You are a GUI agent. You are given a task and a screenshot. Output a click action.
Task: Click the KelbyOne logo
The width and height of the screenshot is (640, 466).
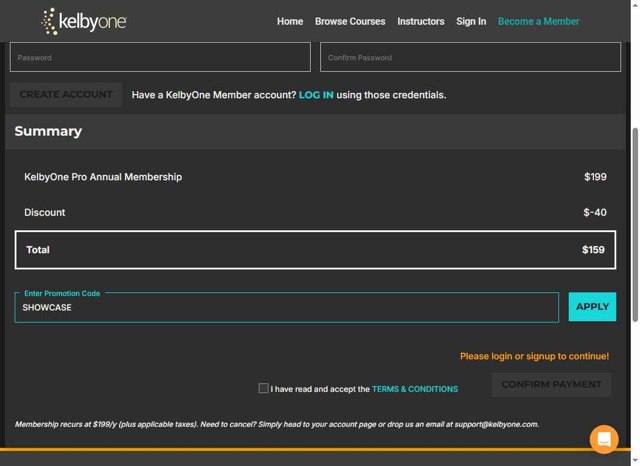(84, 21)
